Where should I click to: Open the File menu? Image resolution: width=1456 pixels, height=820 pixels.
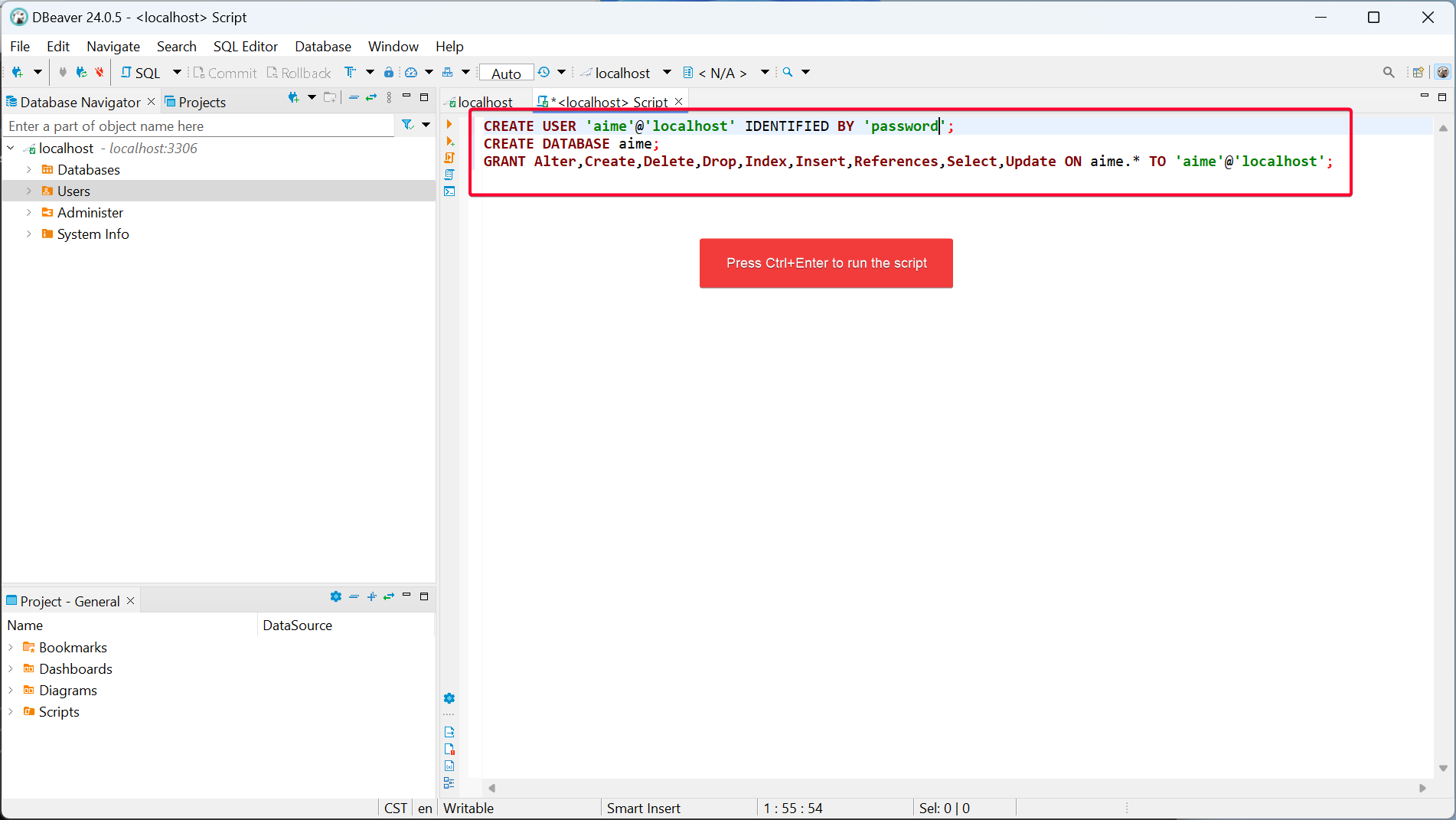click(x=20, y=46)
